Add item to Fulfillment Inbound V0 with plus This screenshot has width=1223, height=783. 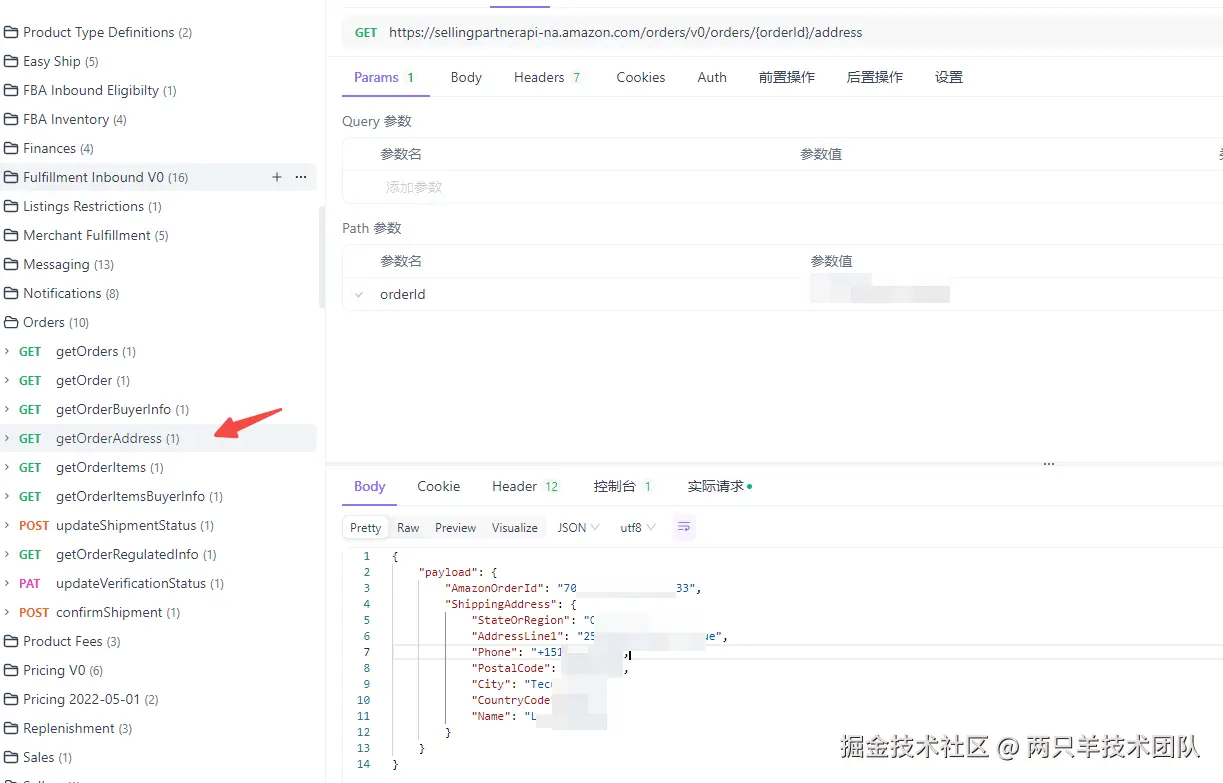(x=277, y=177)
